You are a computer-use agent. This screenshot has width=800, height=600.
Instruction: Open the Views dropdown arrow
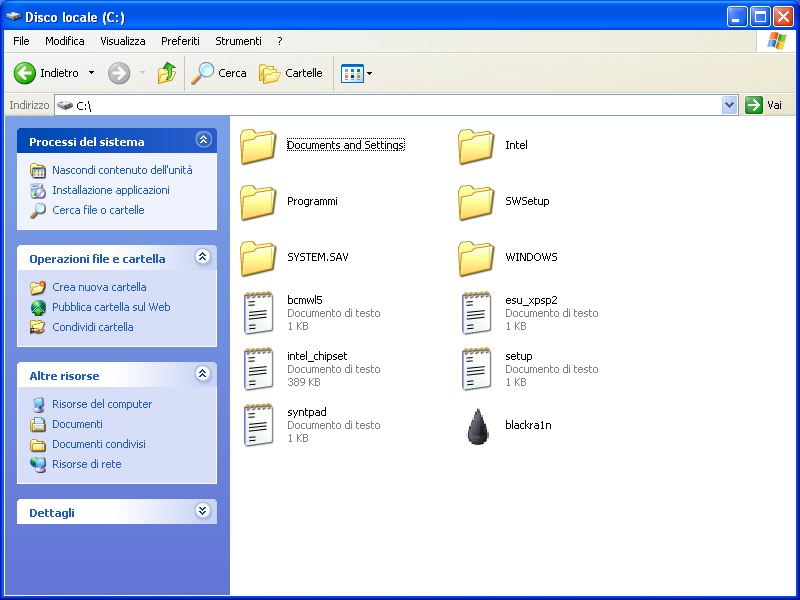pyautogui.click(x=369, y=73)
